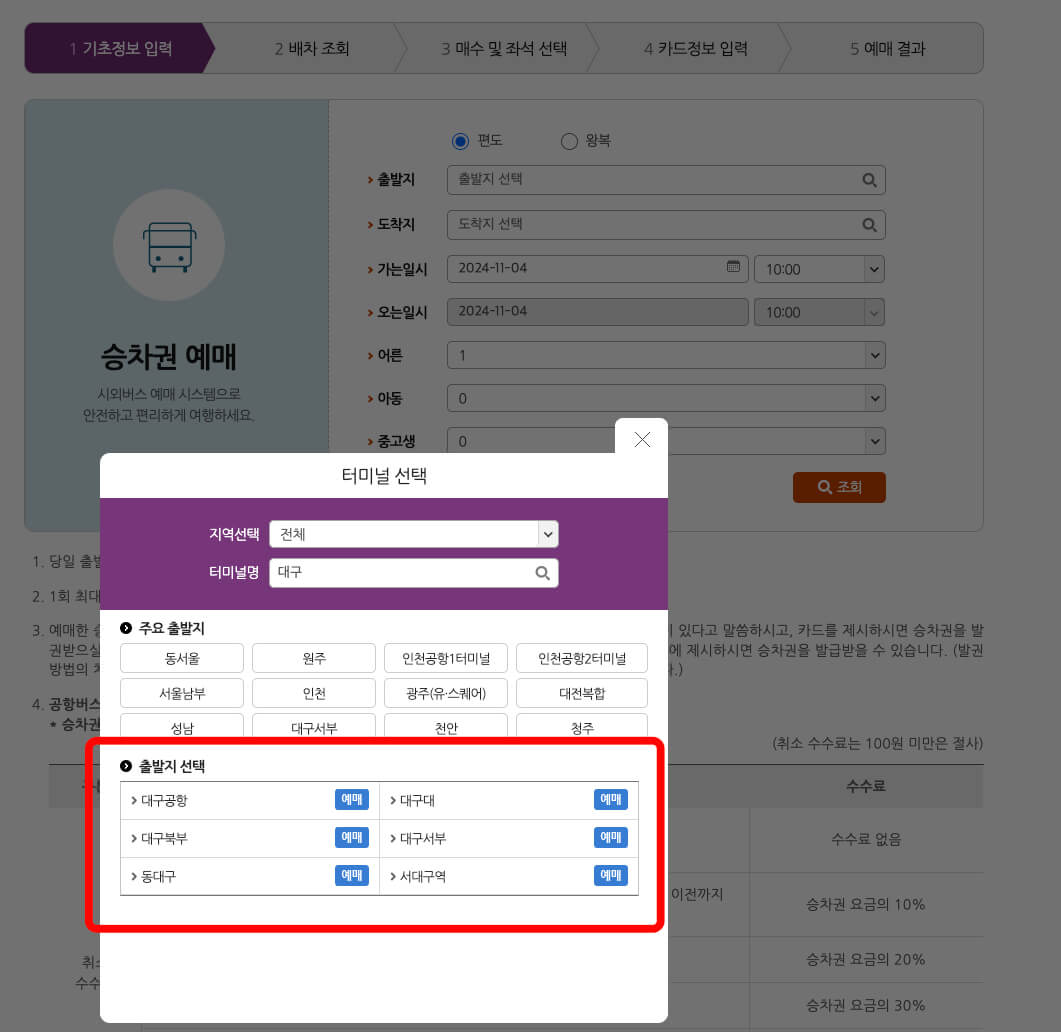Click the 조회 search button
The width and height of the screenshot is (1061, 1032).
click(839, 487)
